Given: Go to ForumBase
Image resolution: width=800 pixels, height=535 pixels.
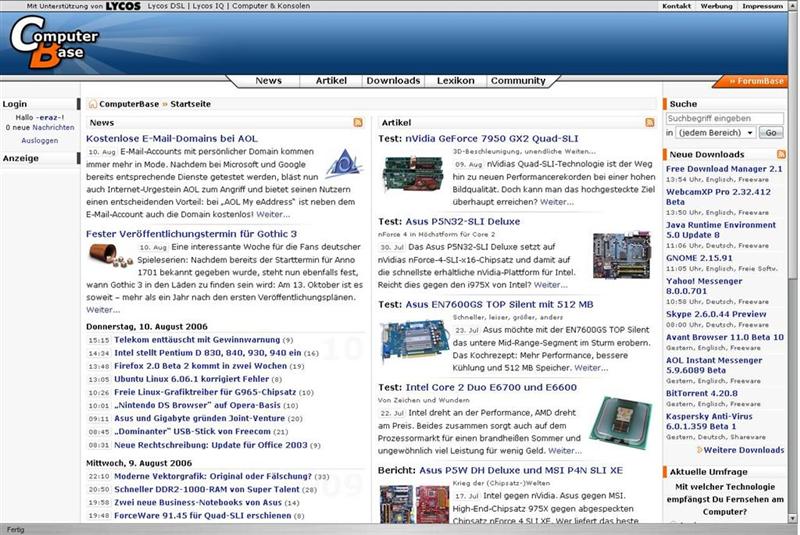Looking at the screenshot, I should tap(757, 81).
